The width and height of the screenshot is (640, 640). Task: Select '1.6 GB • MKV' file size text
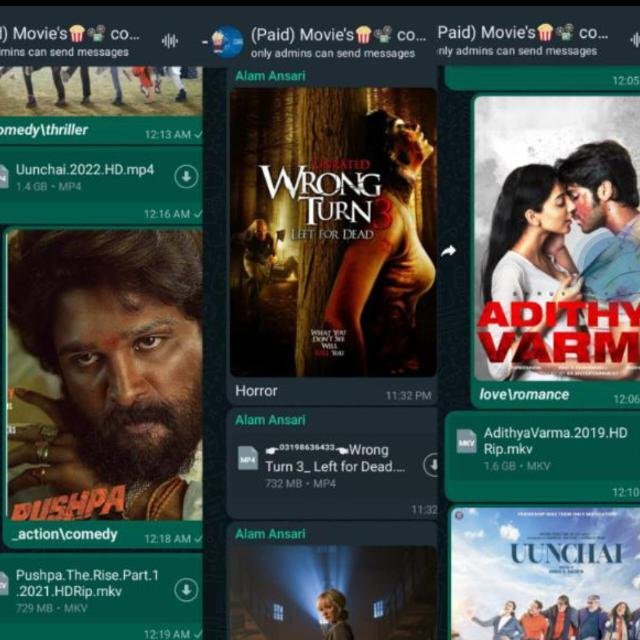pyautogui.click(x=517, y=466)
